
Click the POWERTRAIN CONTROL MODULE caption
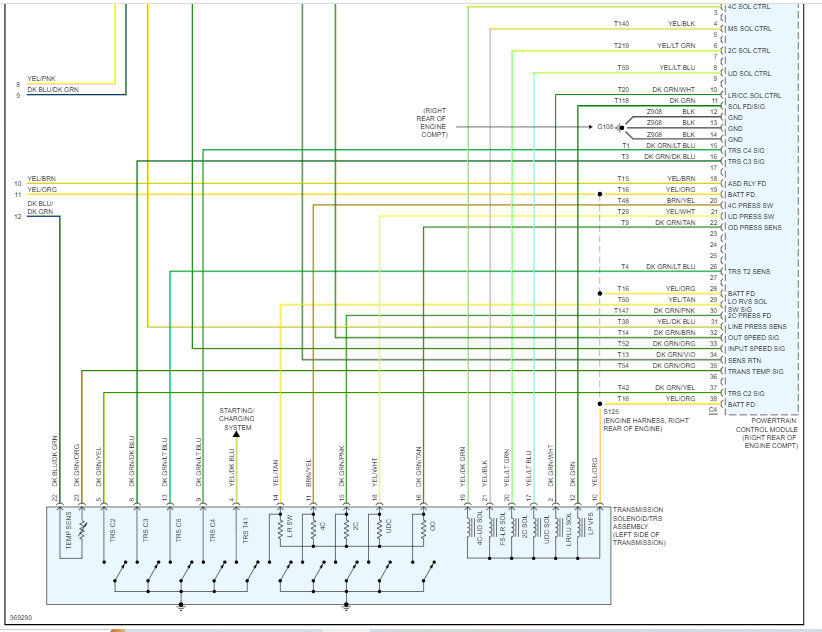coord(766,433)
